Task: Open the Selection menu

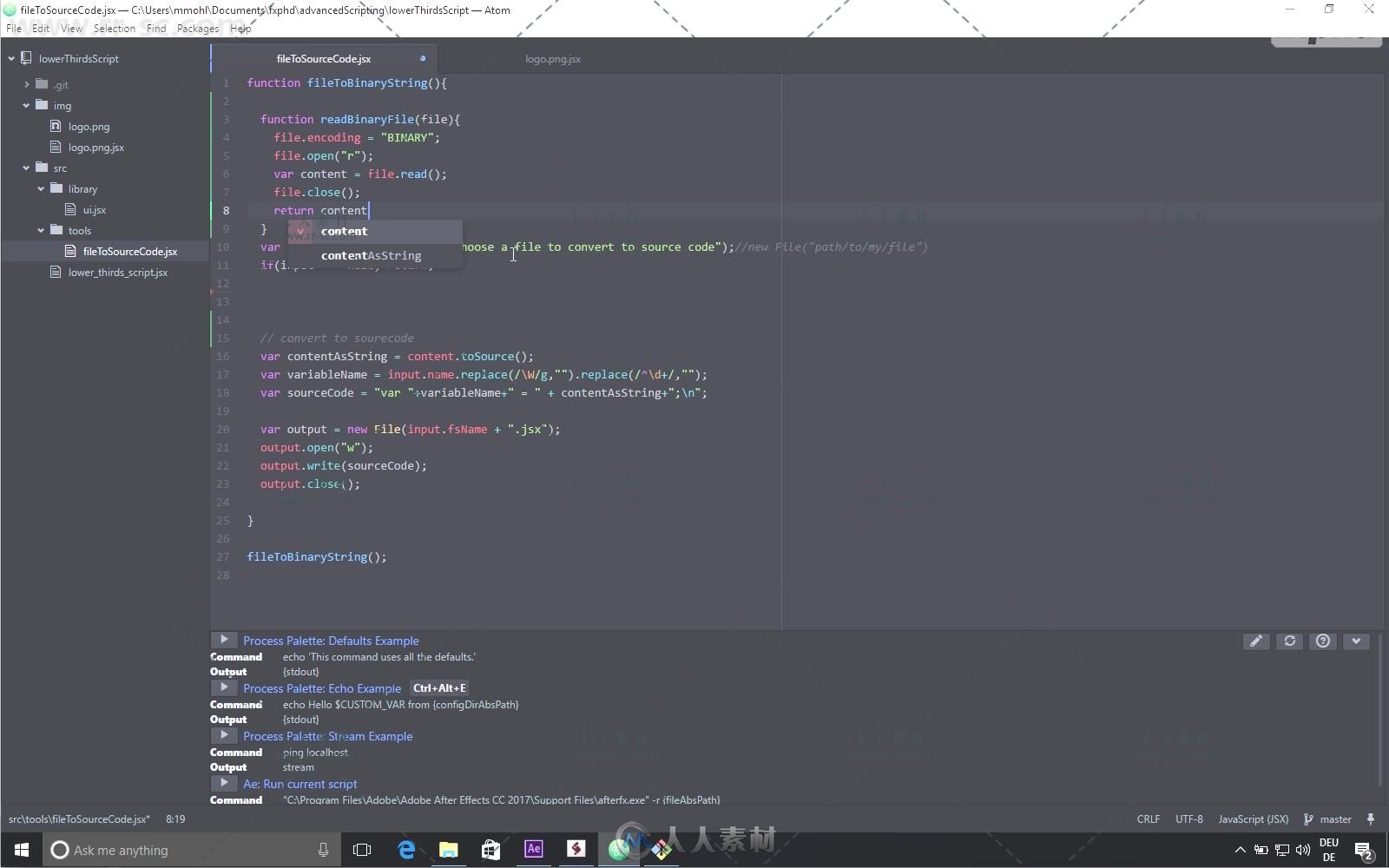Action: (x=115, y=28)
